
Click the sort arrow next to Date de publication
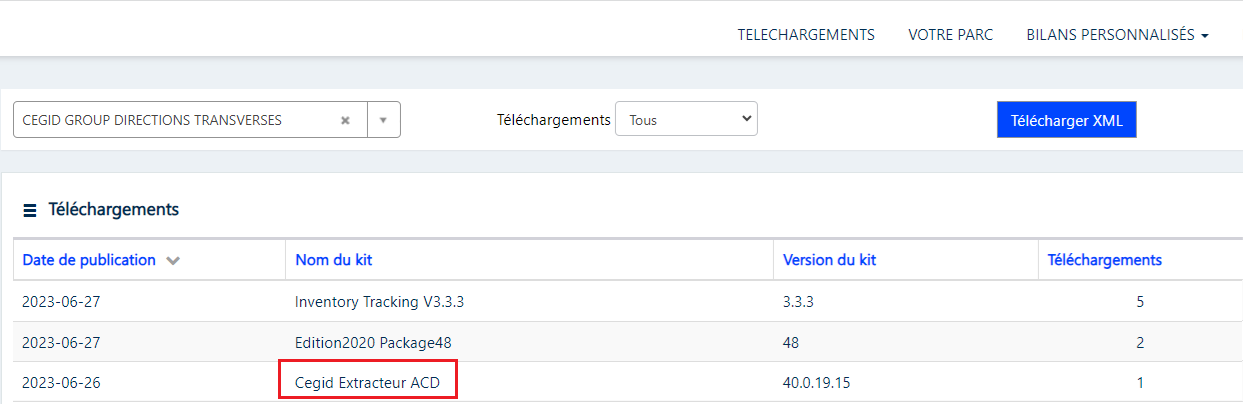point(173,261)
